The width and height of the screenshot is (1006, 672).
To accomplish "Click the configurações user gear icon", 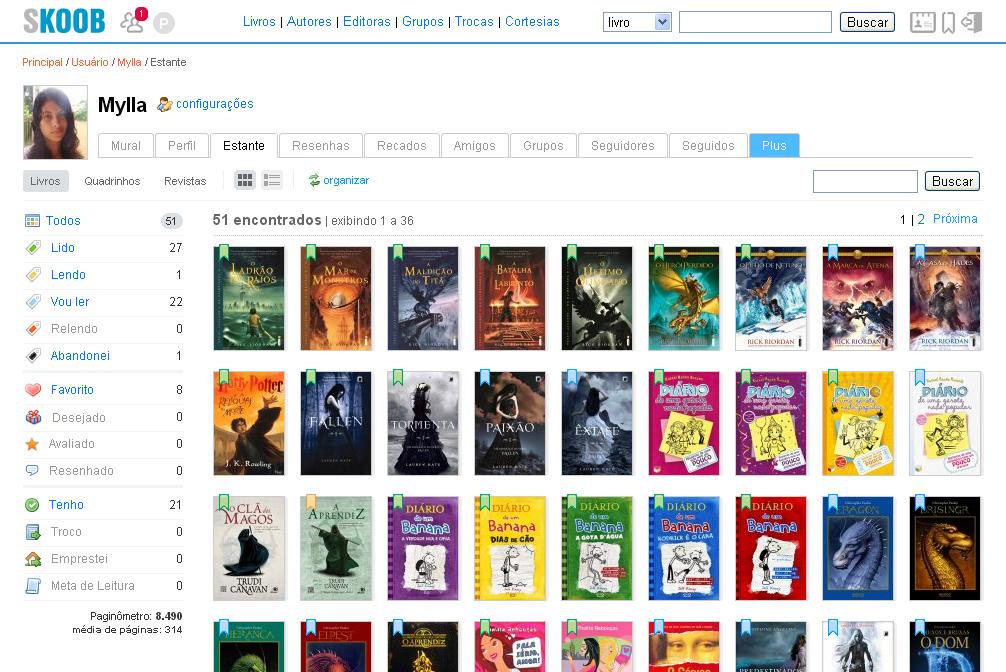I will point(164,104).
